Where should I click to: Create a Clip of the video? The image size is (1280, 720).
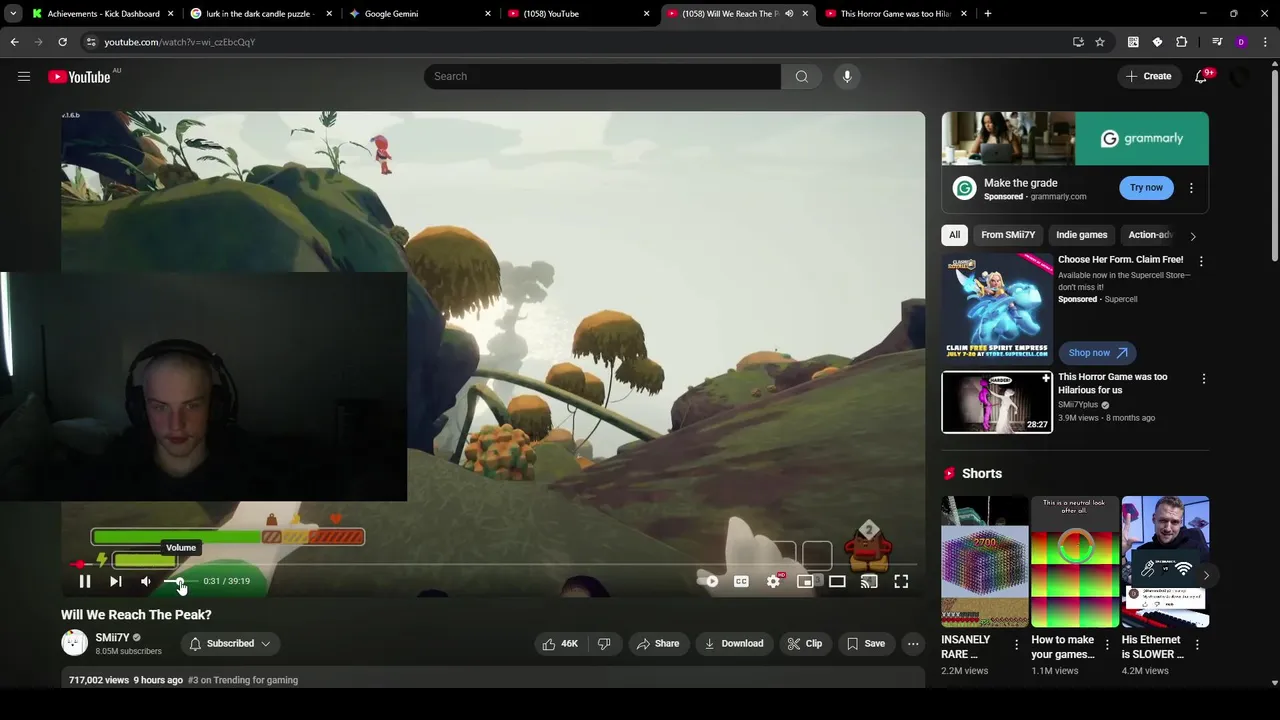point(805,644)
